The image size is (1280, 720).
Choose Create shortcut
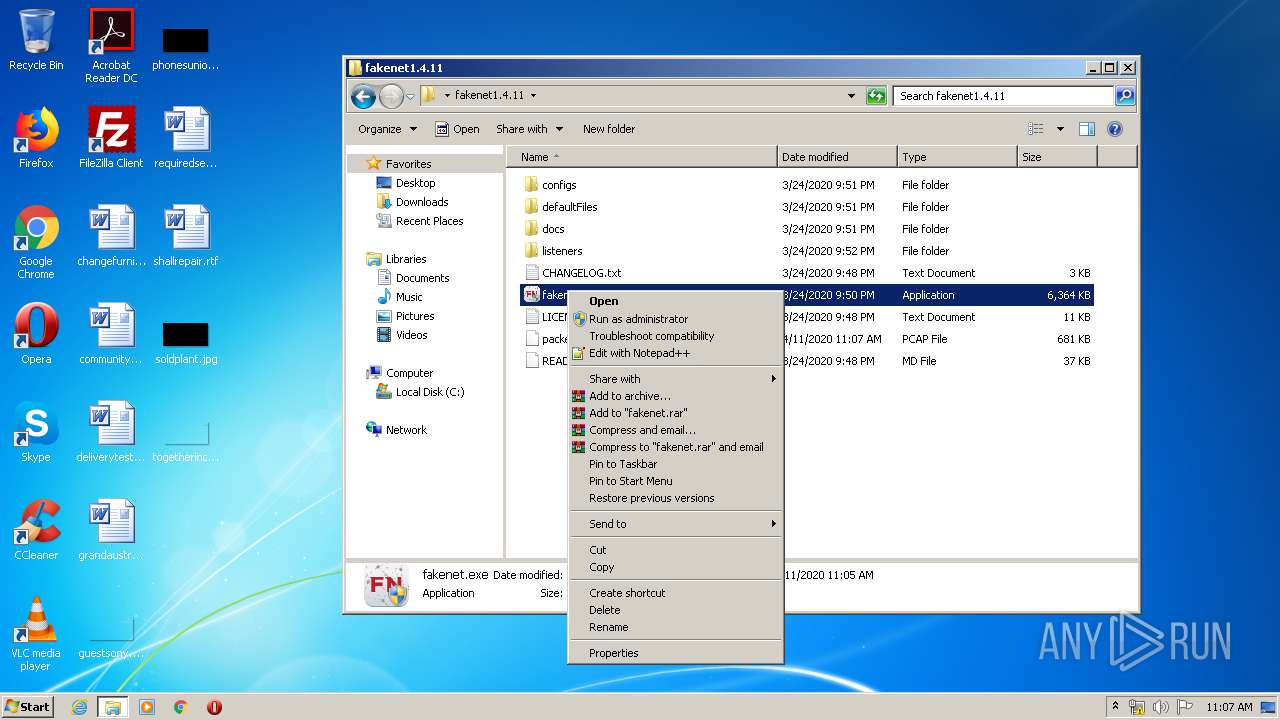(x=675, y=593)
